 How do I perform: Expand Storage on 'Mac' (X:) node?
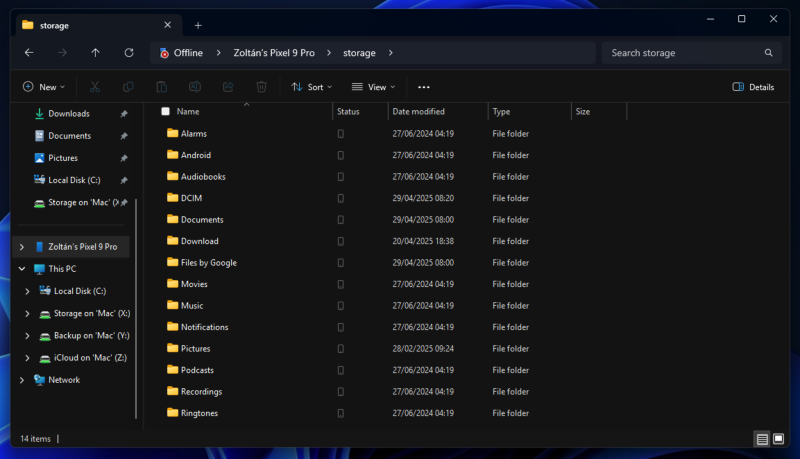27,314
